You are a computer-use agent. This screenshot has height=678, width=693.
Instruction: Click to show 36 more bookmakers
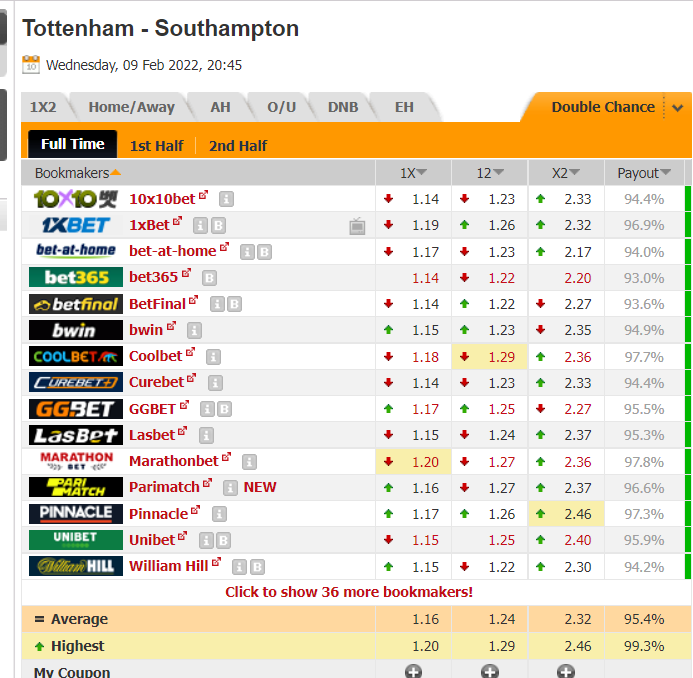pos(349,592)
